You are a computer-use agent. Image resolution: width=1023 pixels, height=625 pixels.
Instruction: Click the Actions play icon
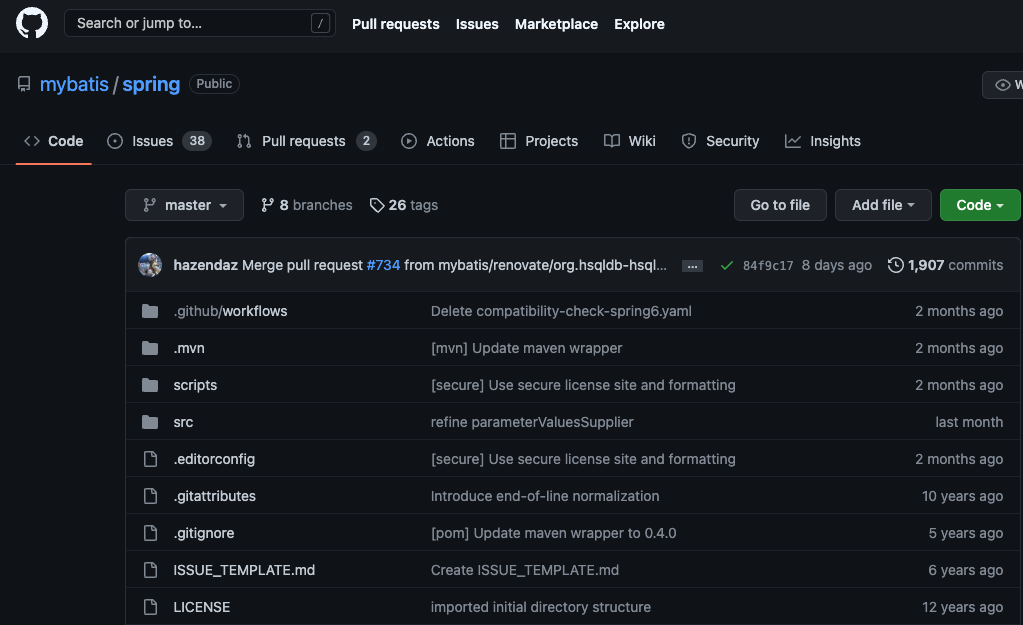[x=409, y=141]
